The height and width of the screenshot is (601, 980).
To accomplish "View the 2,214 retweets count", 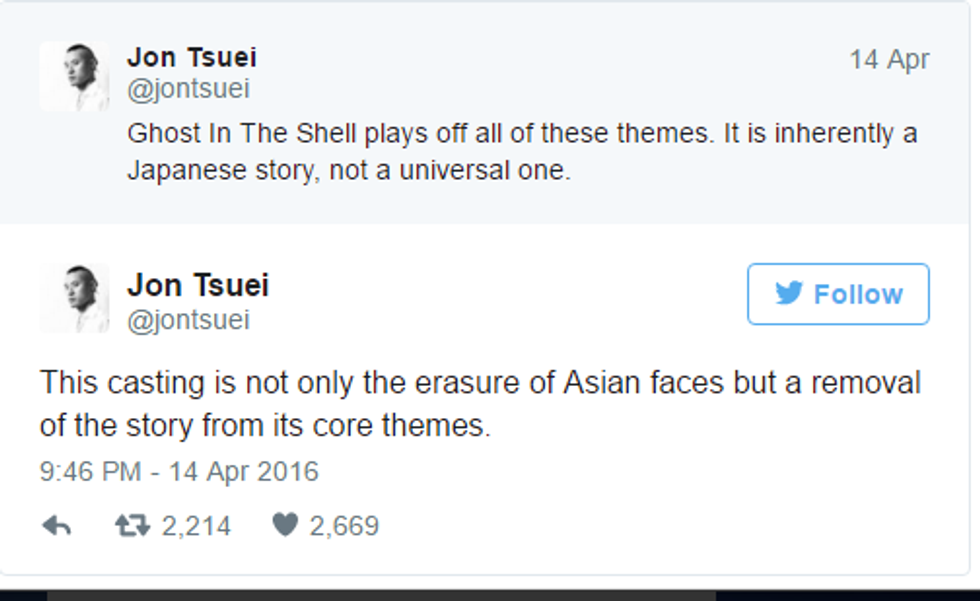I will click(196, 526).
